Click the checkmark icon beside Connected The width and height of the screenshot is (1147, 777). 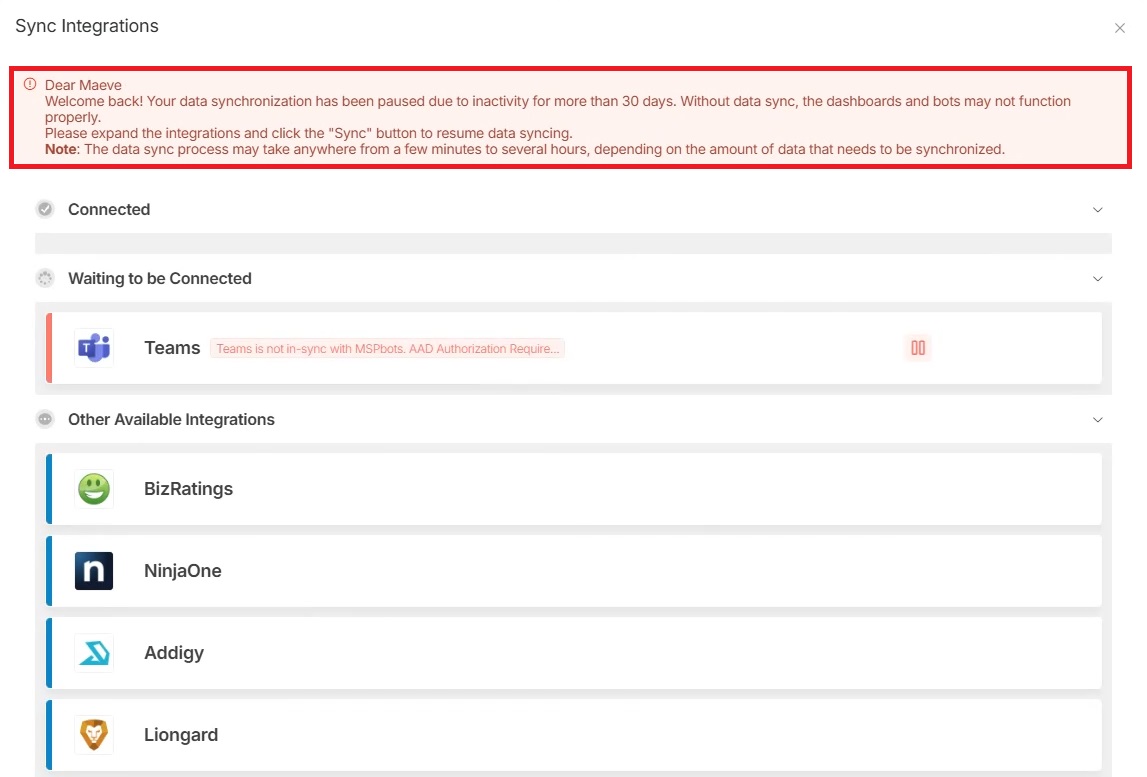click(x=45, y=209)
